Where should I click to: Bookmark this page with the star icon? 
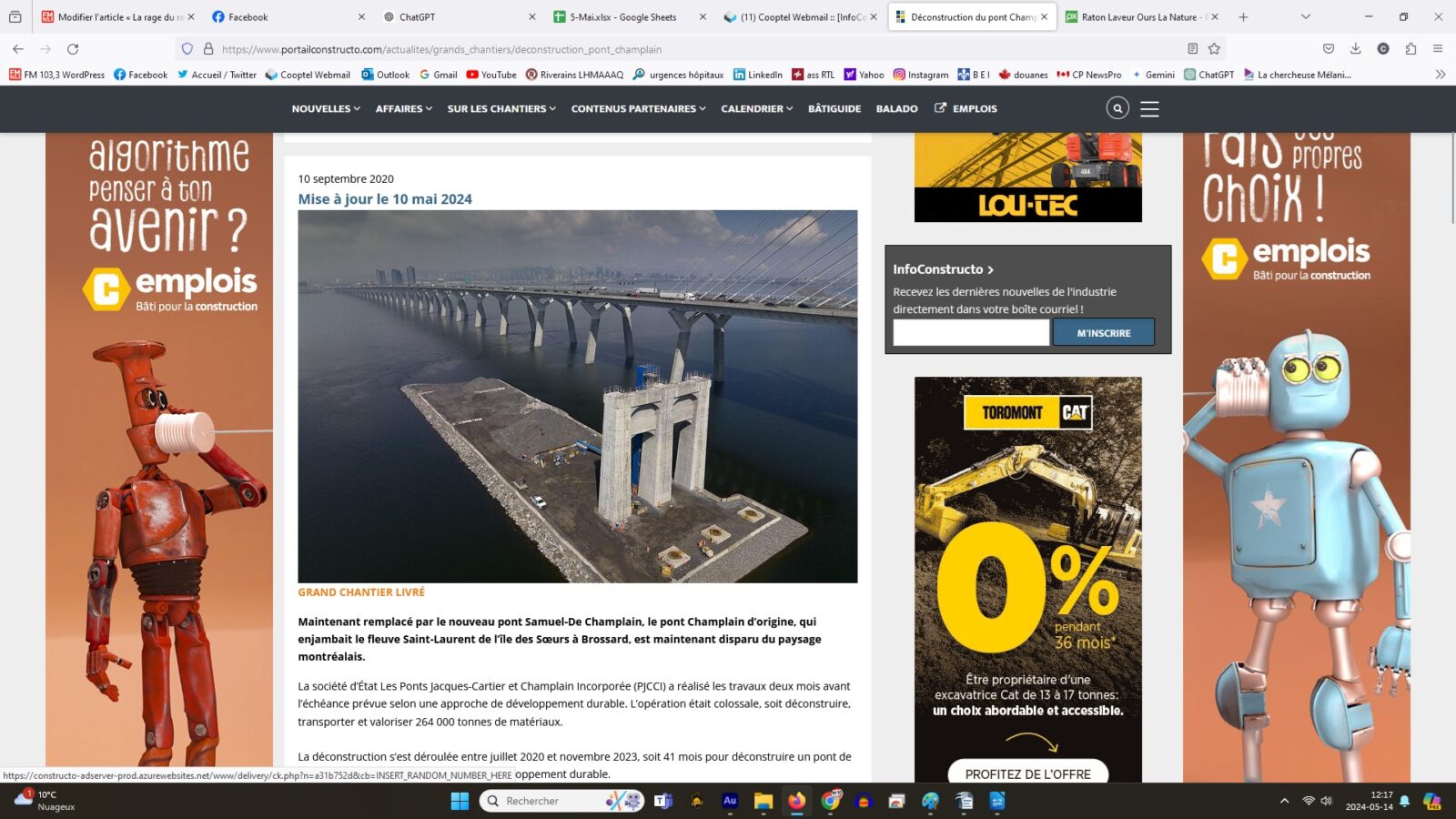point(1214,48)
